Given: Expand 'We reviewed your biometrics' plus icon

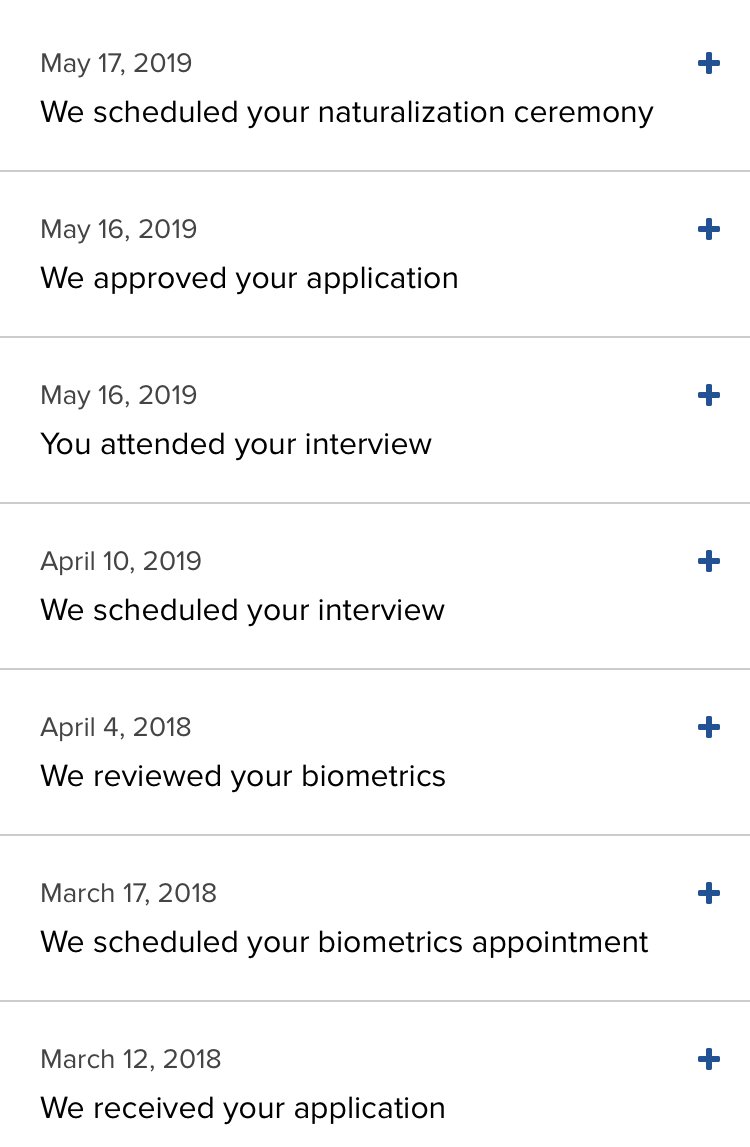Looking at the screenshot, I should pos(708,727).
